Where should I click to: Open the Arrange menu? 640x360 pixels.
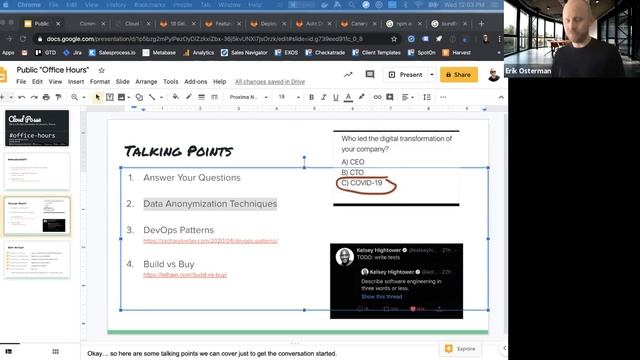(x=146, y=82)
